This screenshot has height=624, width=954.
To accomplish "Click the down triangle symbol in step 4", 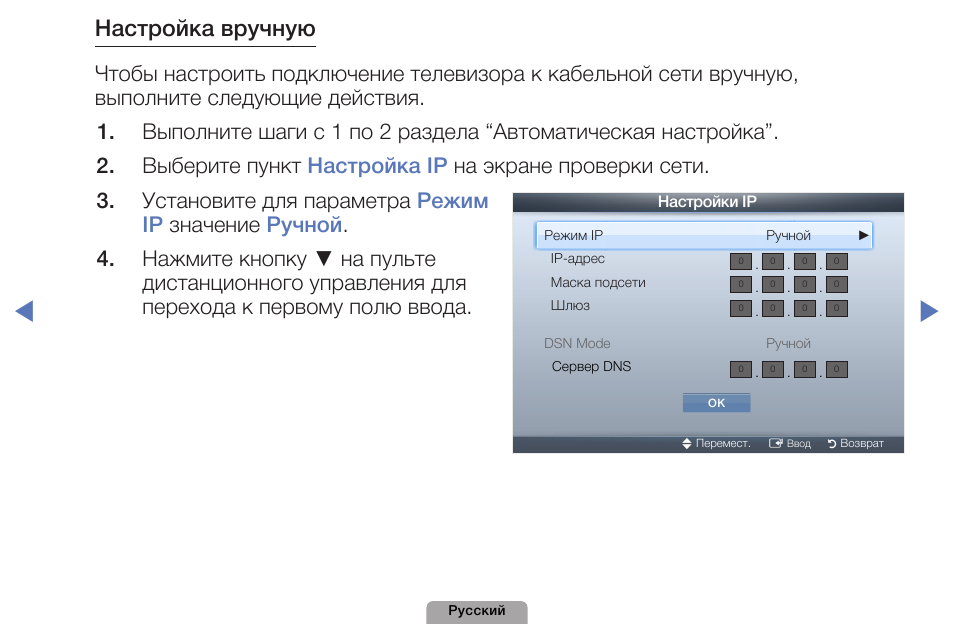I will pos(322,260).
